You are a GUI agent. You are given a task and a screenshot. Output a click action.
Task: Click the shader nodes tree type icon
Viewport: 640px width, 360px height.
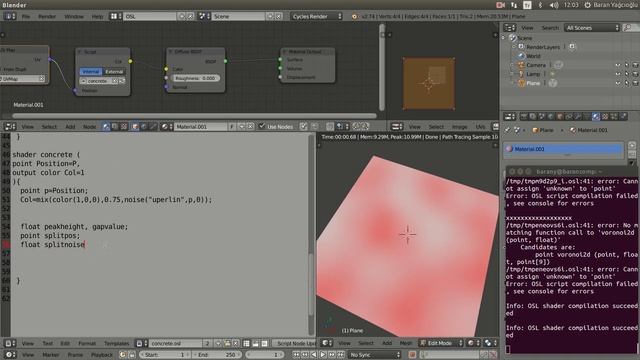point(106,127)
